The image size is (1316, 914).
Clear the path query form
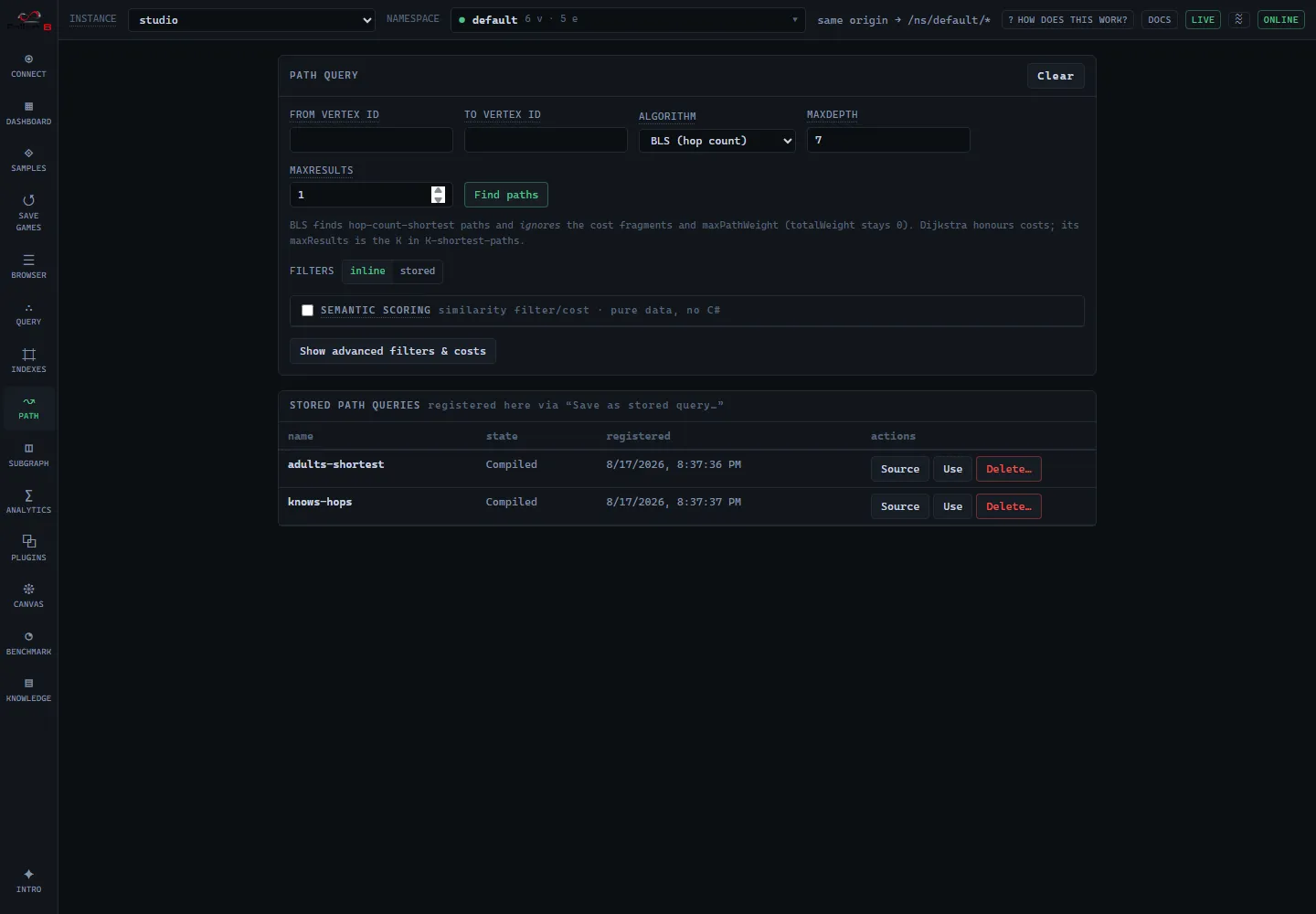(x=1056, y=76)
